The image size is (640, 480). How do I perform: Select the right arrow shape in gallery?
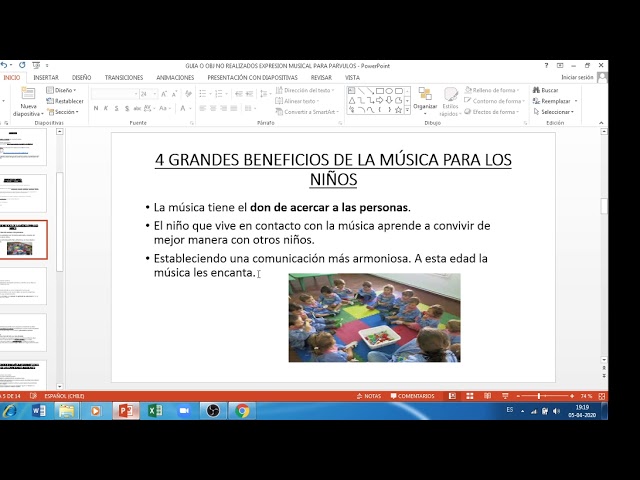380,100
